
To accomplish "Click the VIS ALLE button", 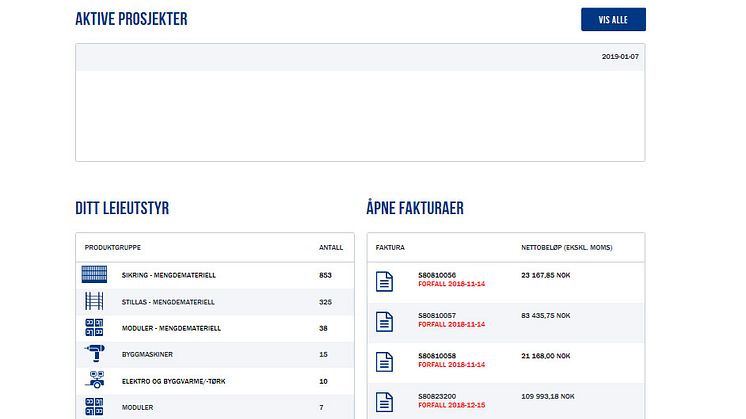I will 613,19.
